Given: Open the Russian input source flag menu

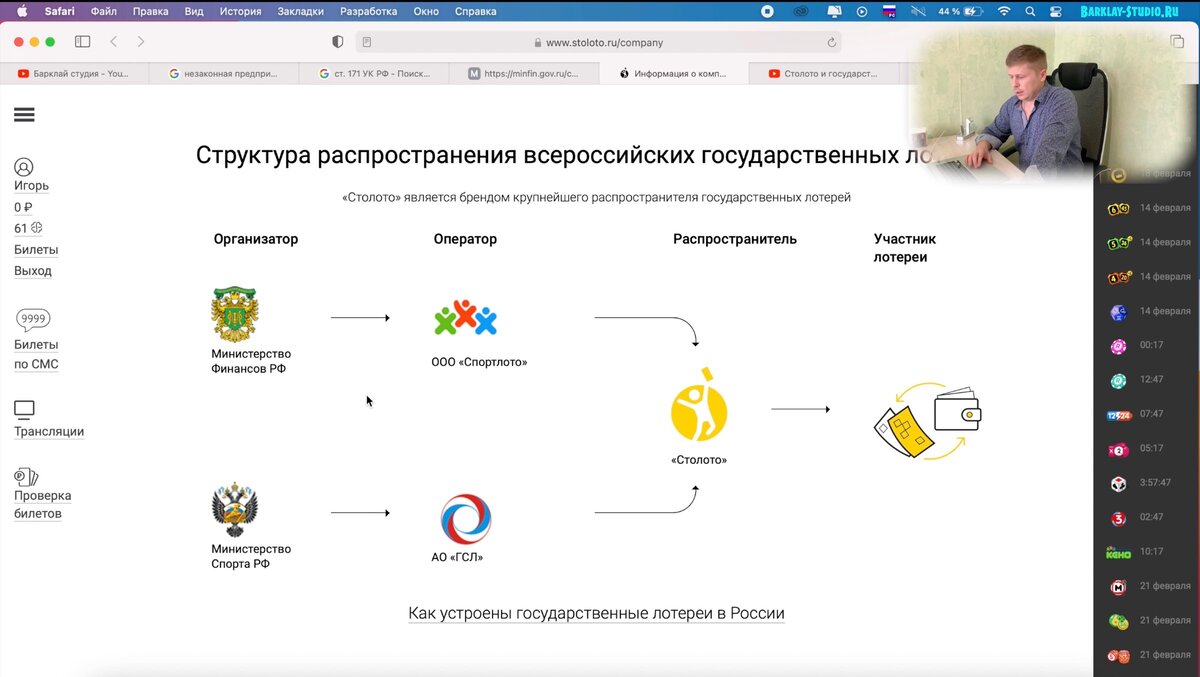Looking at the screenshot, I should pos(889,11).
